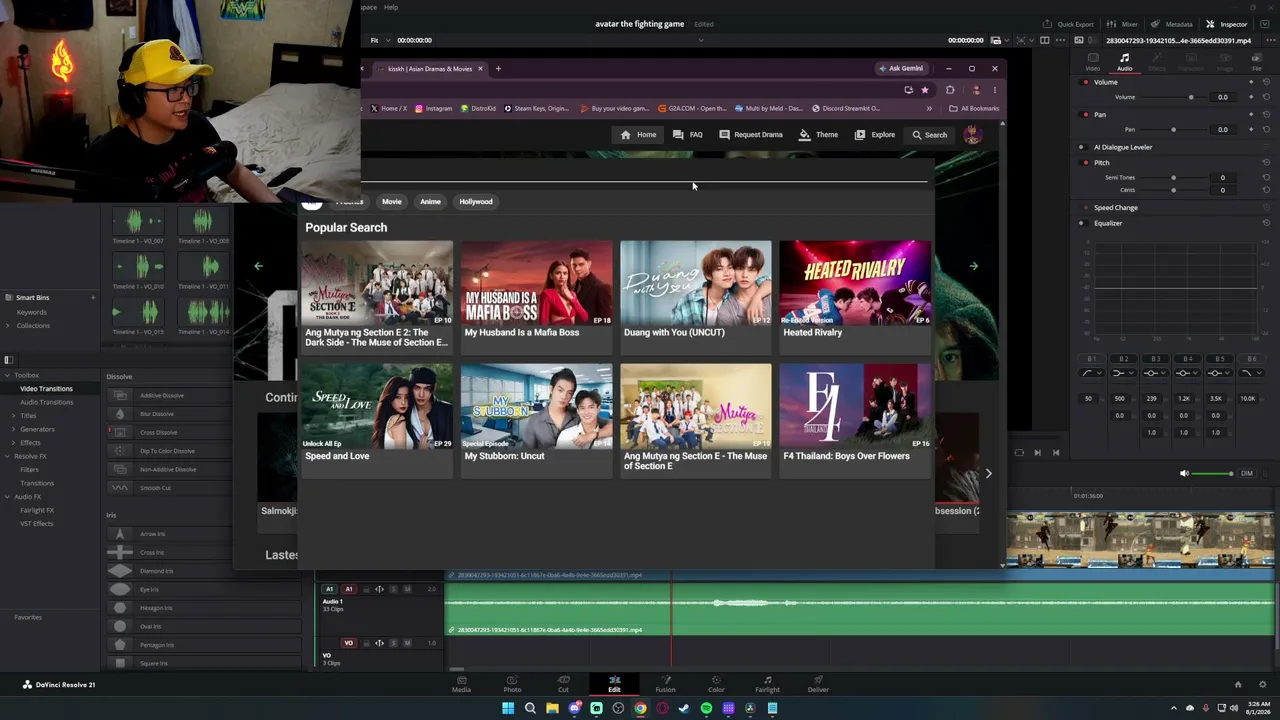This screenshot has height=720, width=1280.
Task: Enable the Equalizer switch
Action: point(1081,223)
